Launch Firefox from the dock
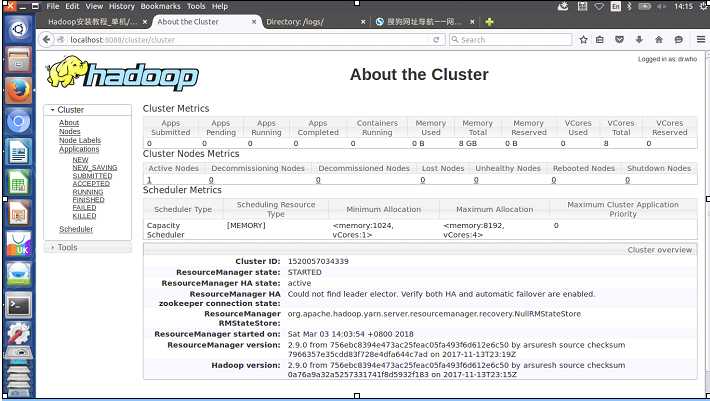 click(x=19, y=91)
